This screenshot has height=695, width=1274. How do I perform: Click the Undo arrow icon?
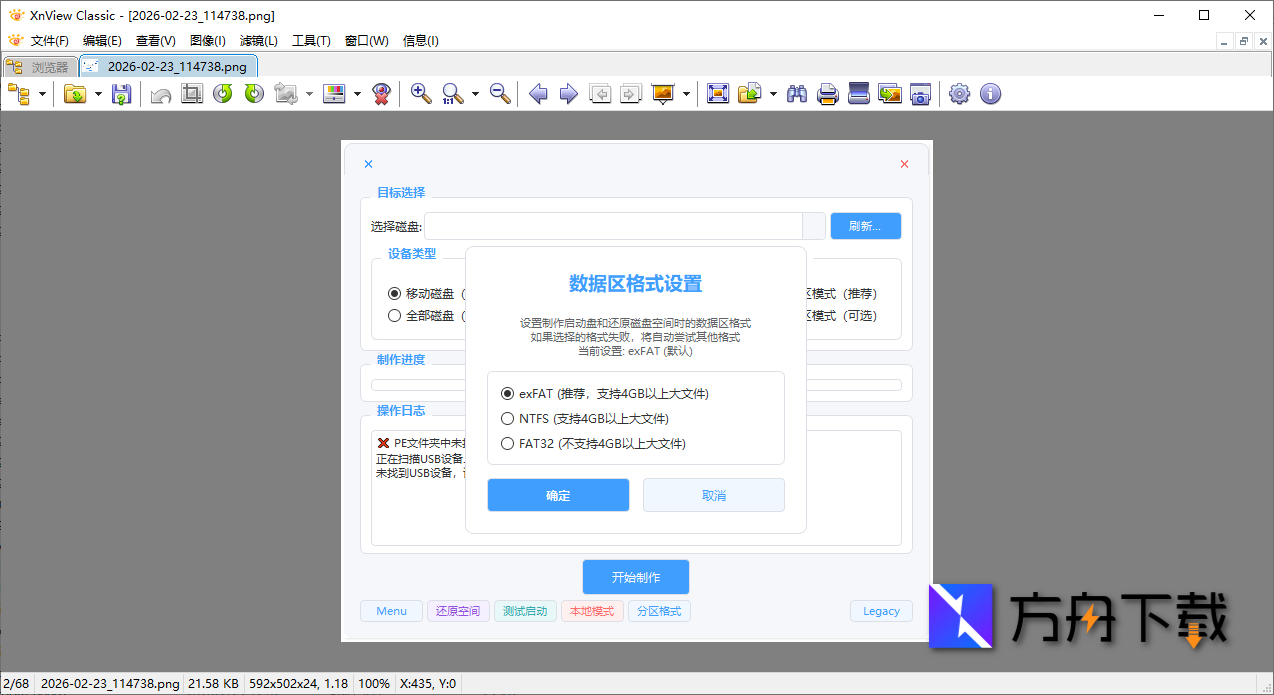[159, 93]
